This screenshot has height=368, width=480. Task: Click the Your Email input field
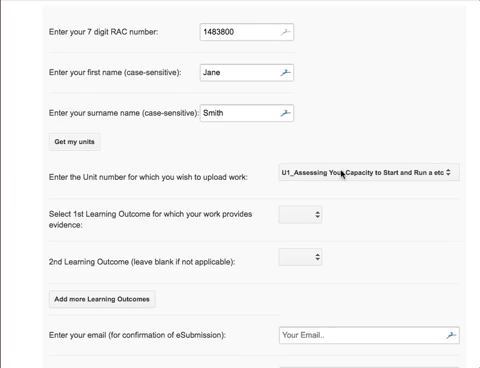(x=369, y=335)
